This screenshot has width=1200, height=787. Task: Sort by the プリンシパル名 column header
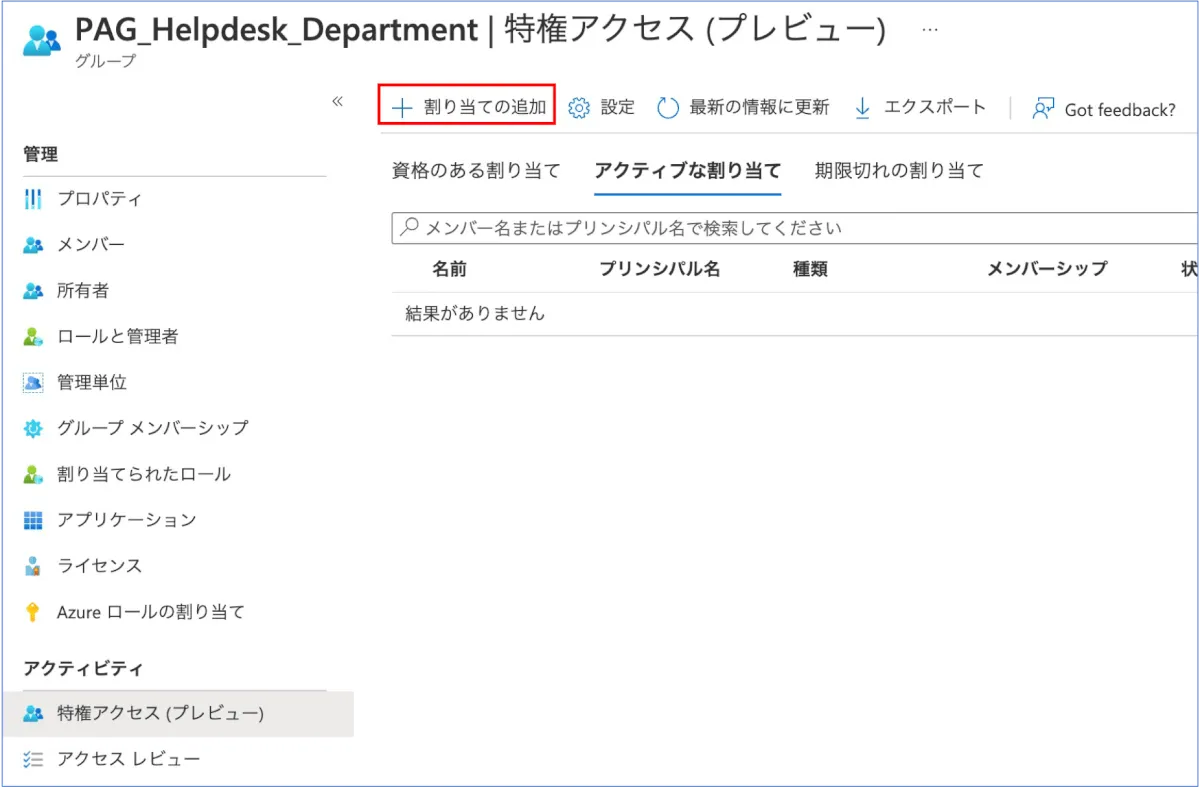tap(659, 269)
